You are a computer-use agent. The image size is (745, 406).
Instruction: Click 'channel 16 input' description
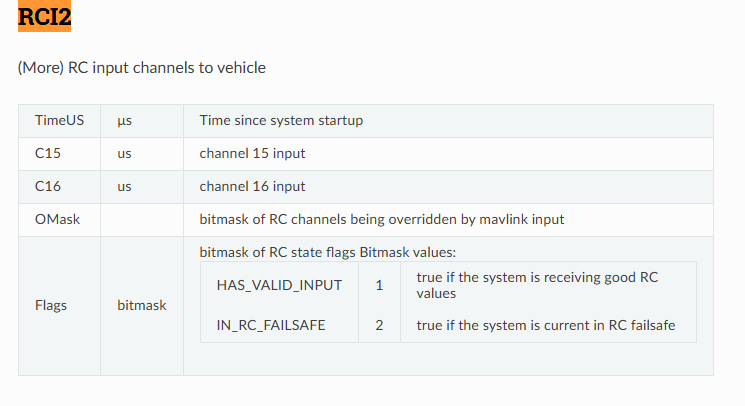[x=252, y=187]
